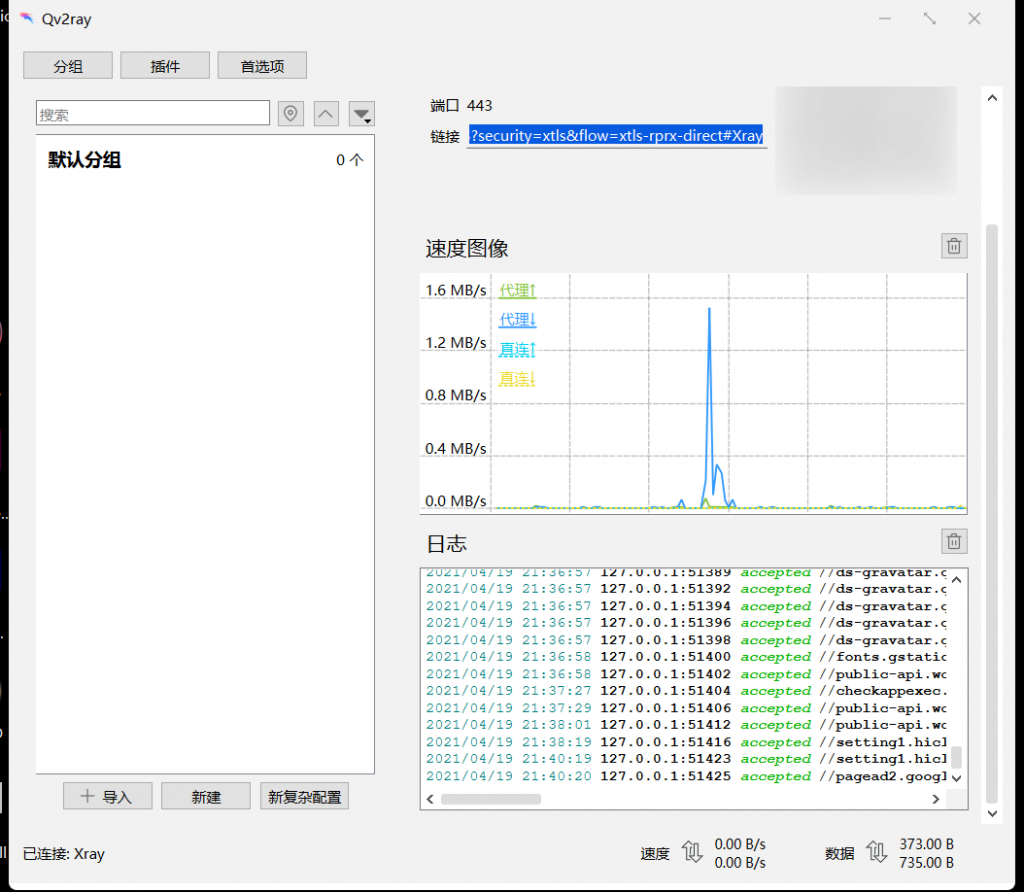This screenshot has width=1024, height=892.
Task: Click the 新建 new connection button
Action: point(206,796)
